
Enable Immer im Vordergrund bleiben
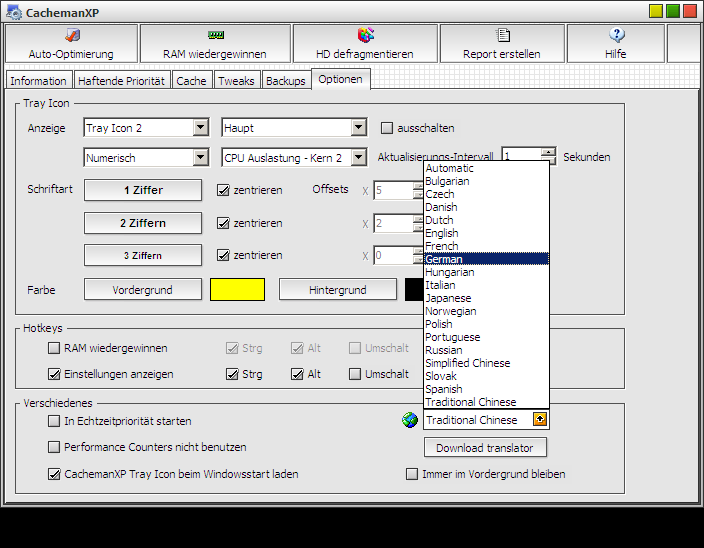coord(412,474)
